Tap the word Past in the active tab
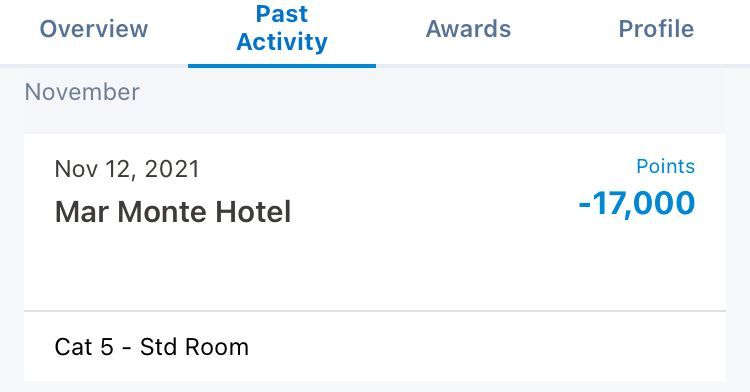750x392 pixels. pos(282,13)
